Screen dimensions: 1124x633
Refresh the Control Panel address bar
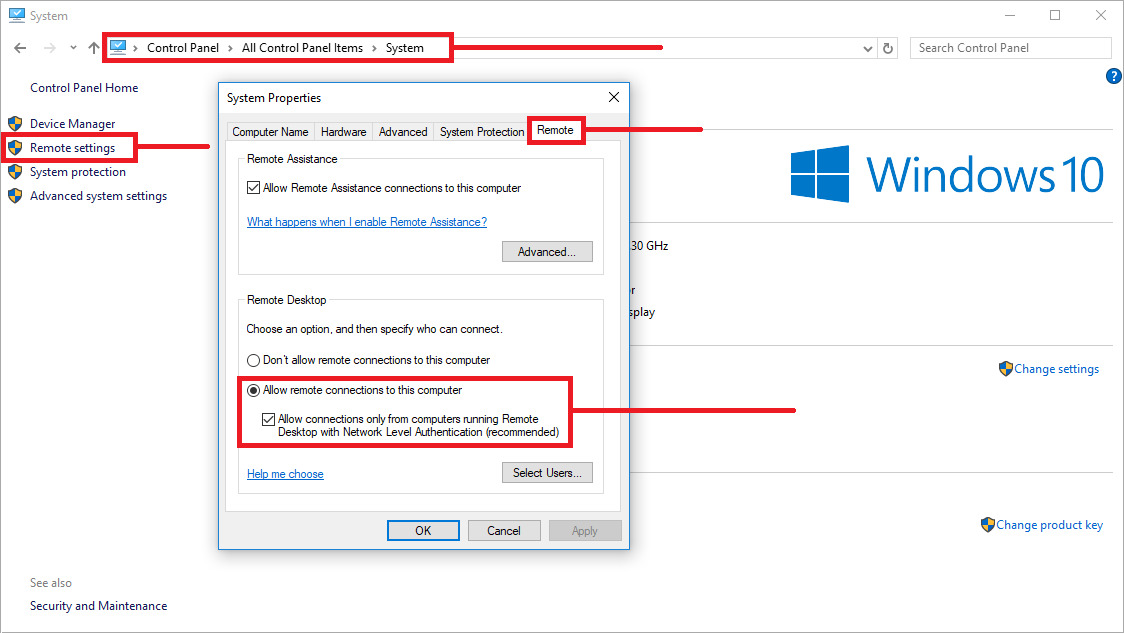pos(888,48)
